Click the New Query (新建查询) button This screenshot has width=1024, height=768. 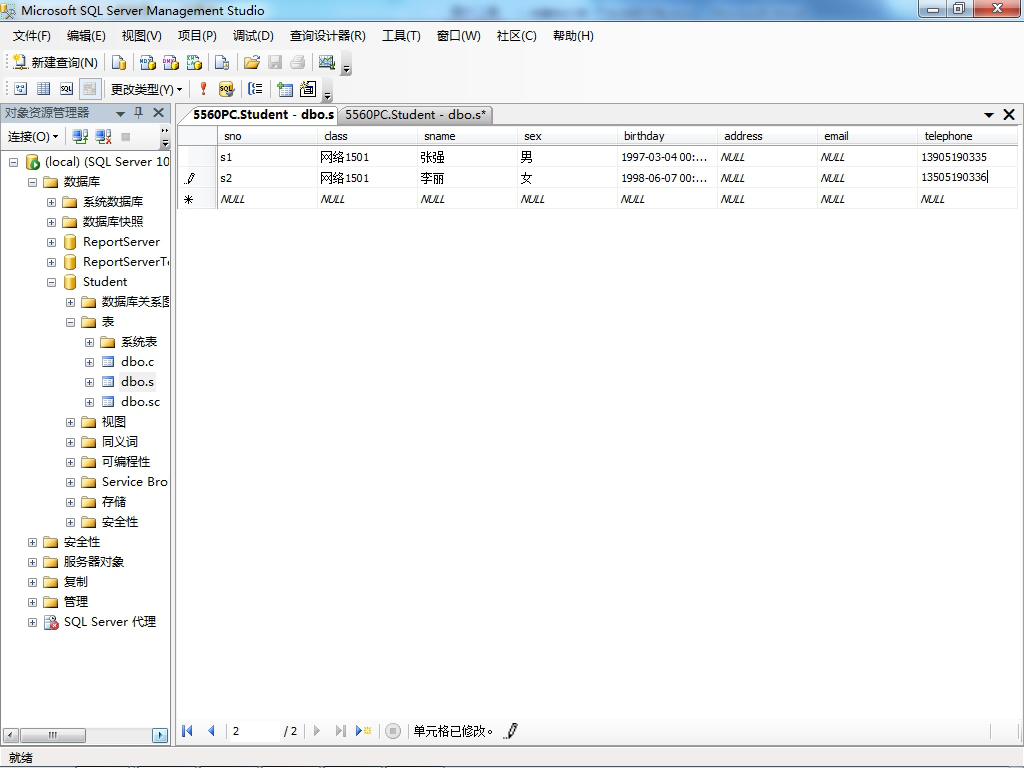(x=55, y=62)
